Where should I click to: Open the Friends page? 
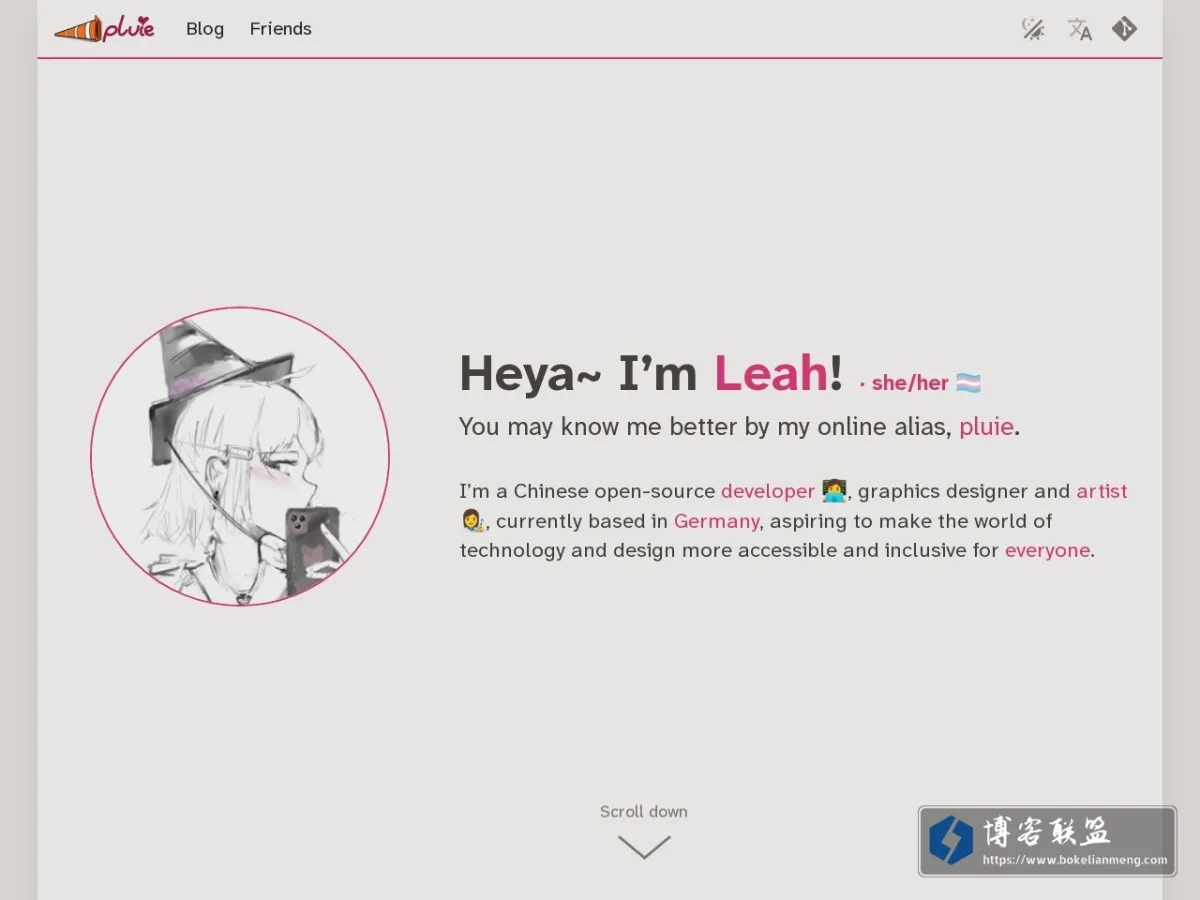tap(281, 29)
